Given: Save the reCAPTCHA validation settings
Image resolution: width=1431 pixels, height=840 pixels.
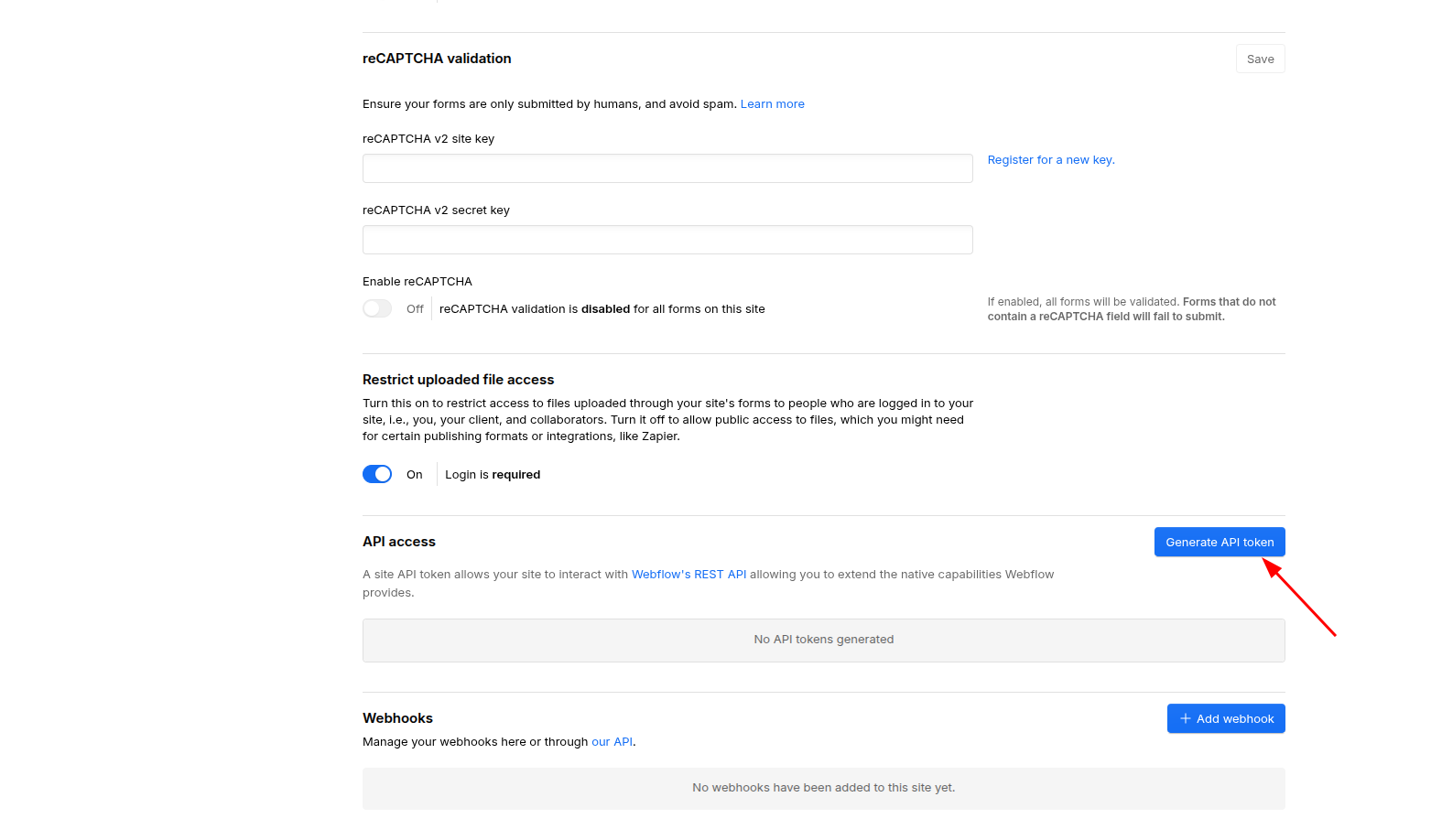Looking at the screenshot, I should 1260,59.
